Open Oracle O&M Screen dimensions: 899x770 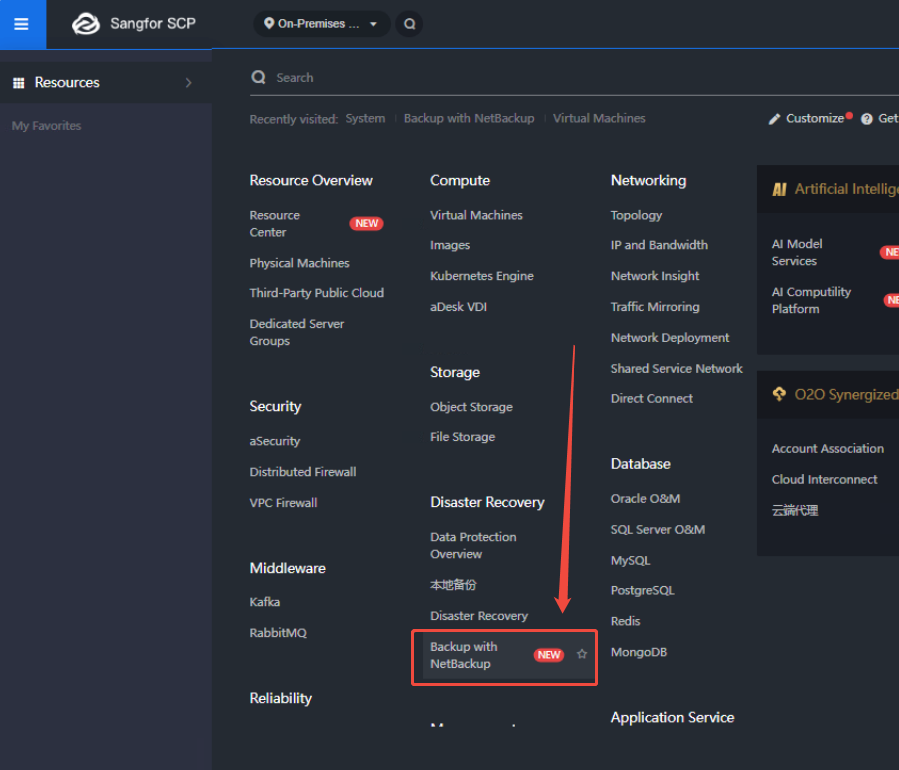point(645,499)
